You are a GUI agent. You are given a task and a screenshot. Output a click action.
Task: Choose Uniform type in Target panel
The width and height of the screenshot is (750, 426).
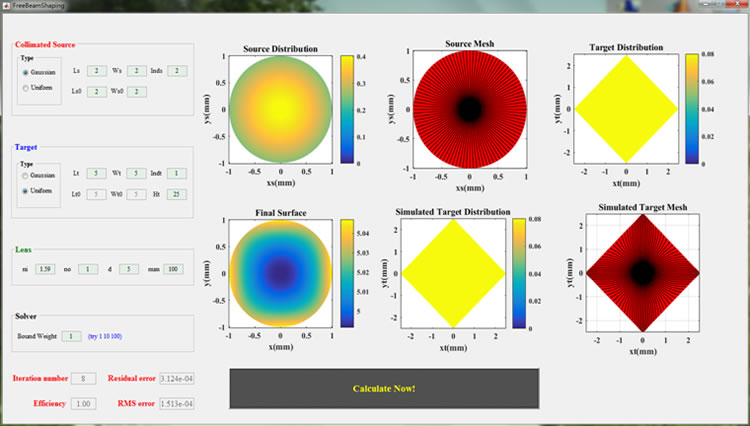pos(27,191)
